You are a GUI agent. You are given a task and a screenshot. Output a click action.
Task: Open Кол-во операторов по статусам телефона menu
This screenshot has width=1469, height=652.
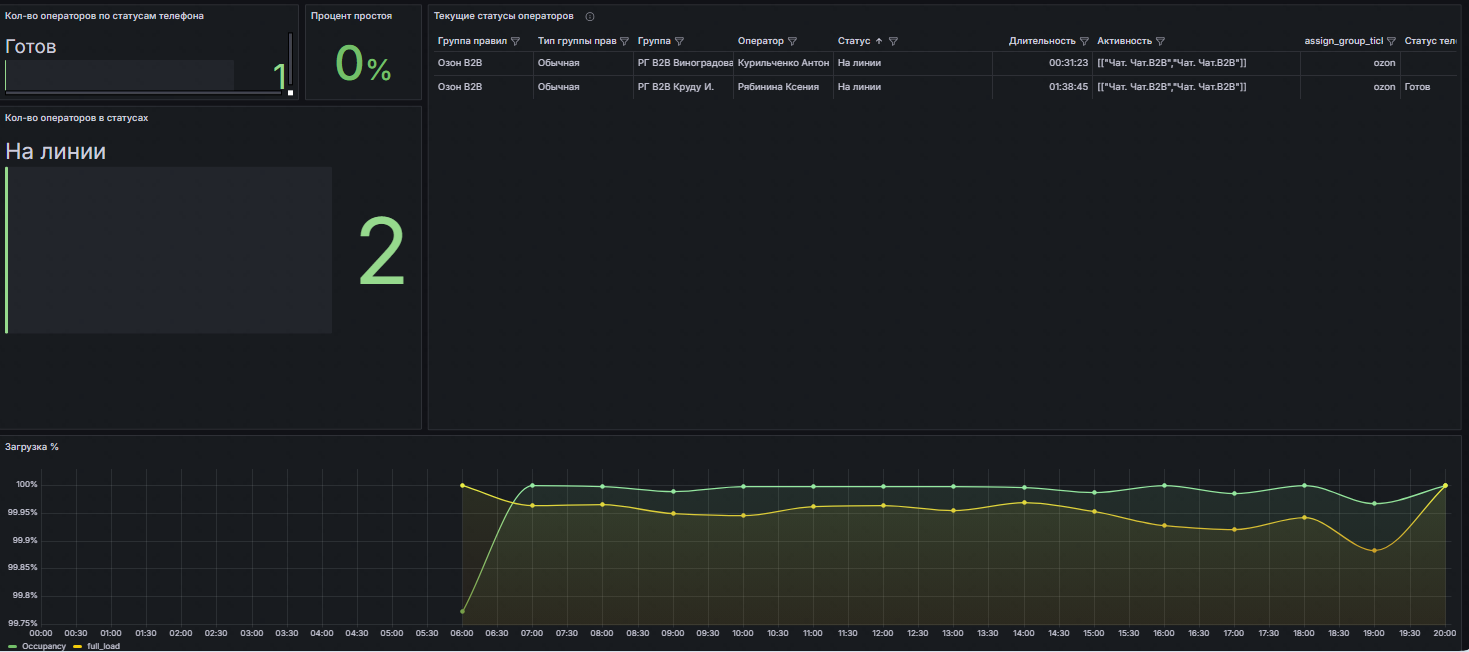click(x=104, y=16)
